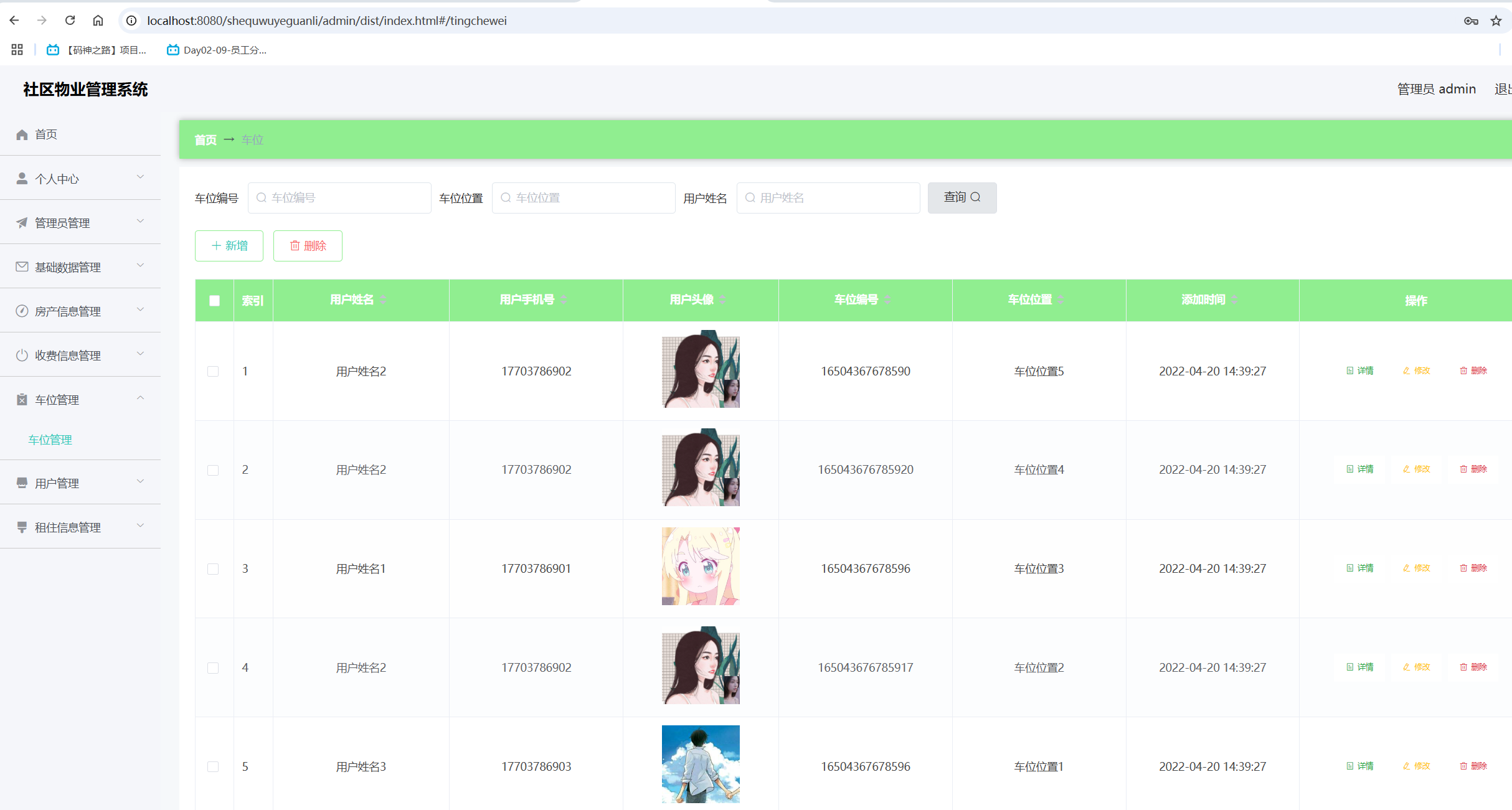Image resolution: width=1512 pixels, height=810 pixels.
Task: Toggle the select-all checkbox in table header
Action: coord(214,301)
